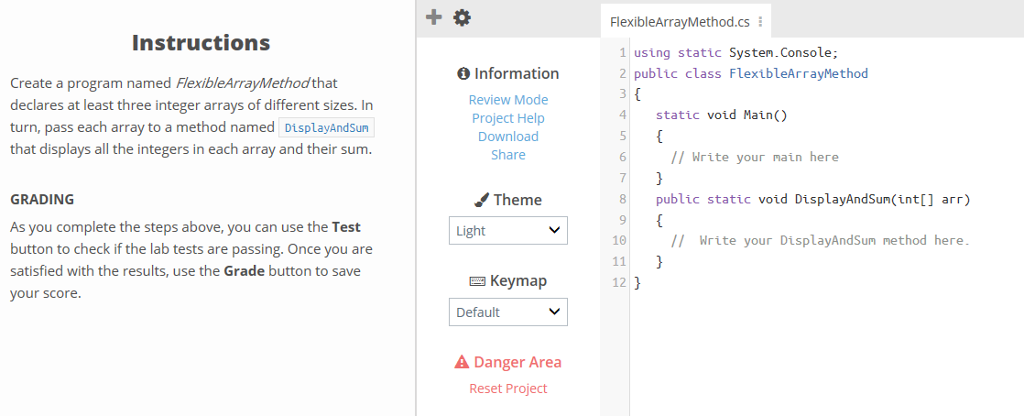Click the plus icon to add file
1024x416 pixels.
tap(434, 18)
